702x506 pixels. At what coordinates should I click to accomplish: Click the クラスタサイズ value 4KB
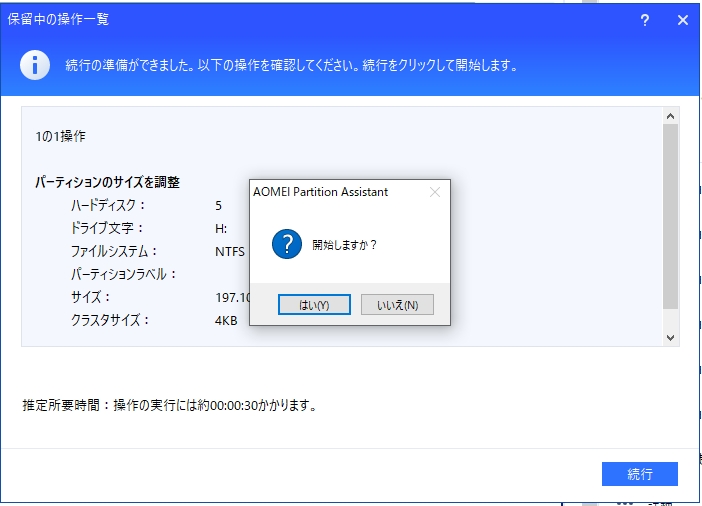point(226,321)
